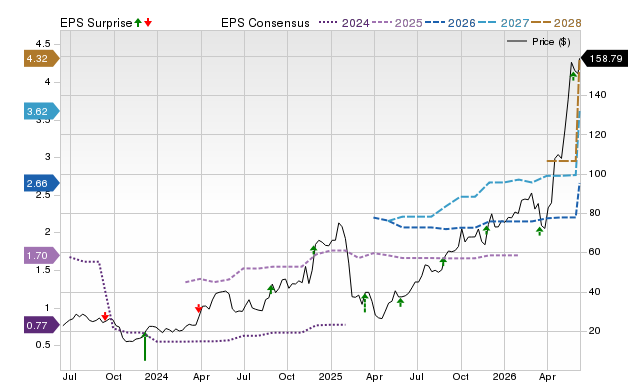Click the 140 tick on the price axis
The width and height of the screenshot is (640, 382).
click(597, 95)
